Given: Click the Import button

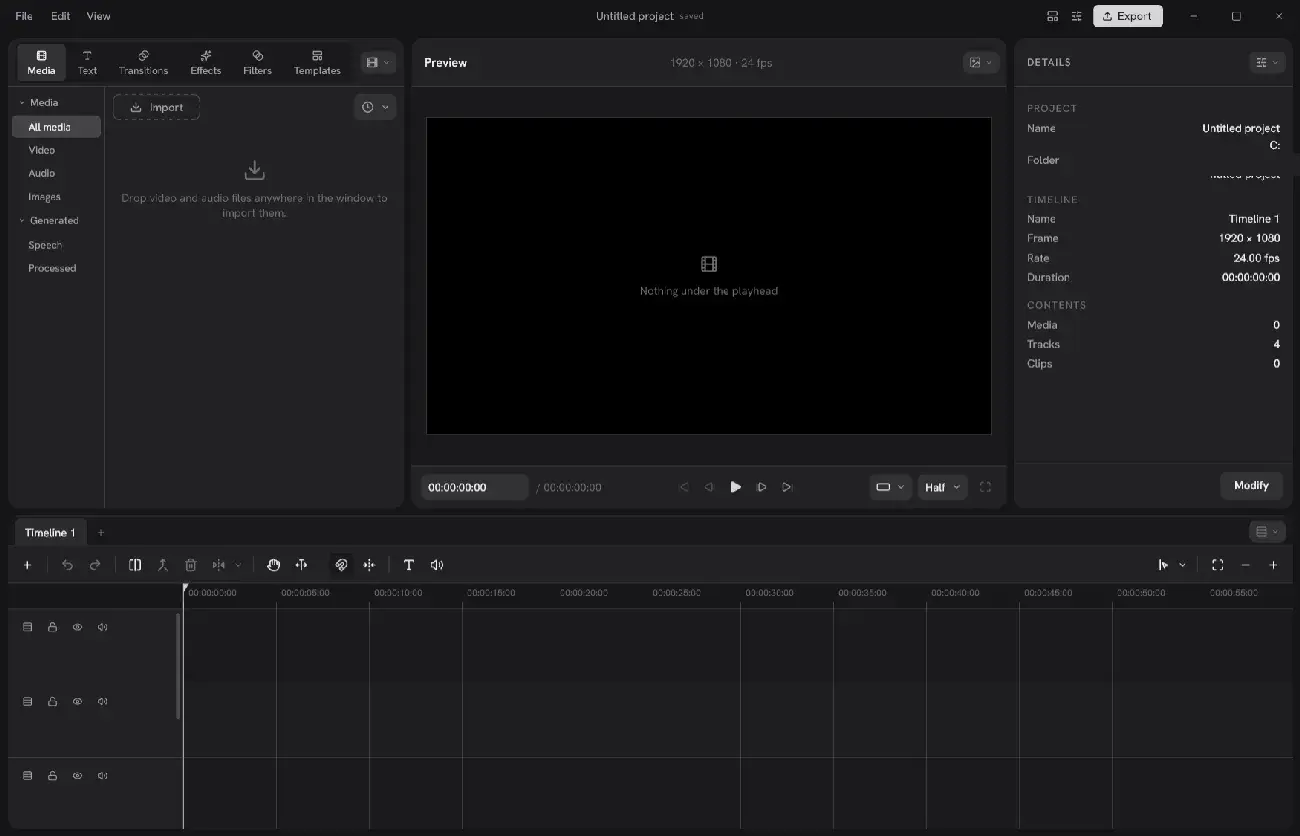Looking at the screenshot, I should (x=156, y=107).
